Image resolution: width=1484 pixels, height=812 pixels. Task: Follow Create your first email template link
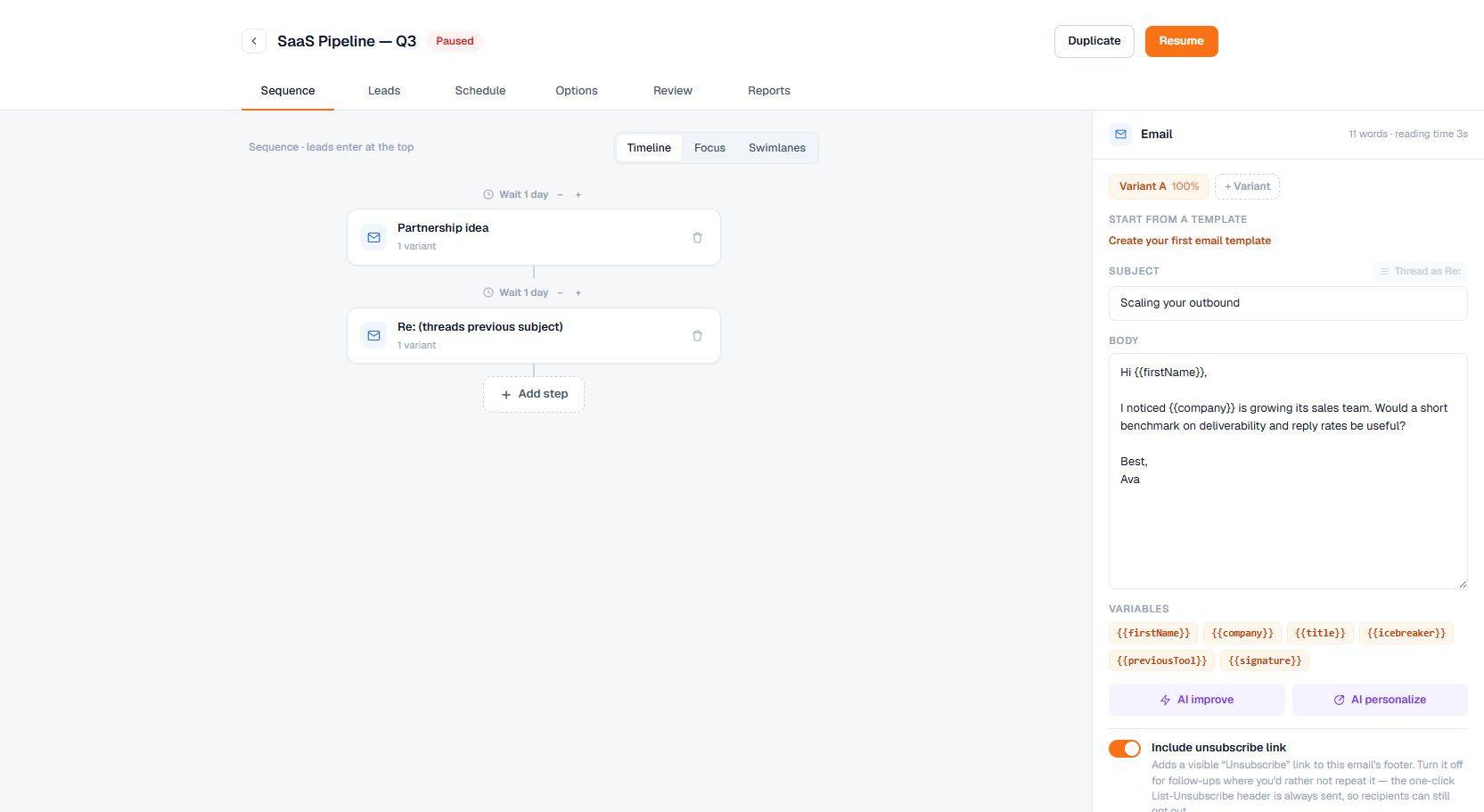coord(1190,241)
